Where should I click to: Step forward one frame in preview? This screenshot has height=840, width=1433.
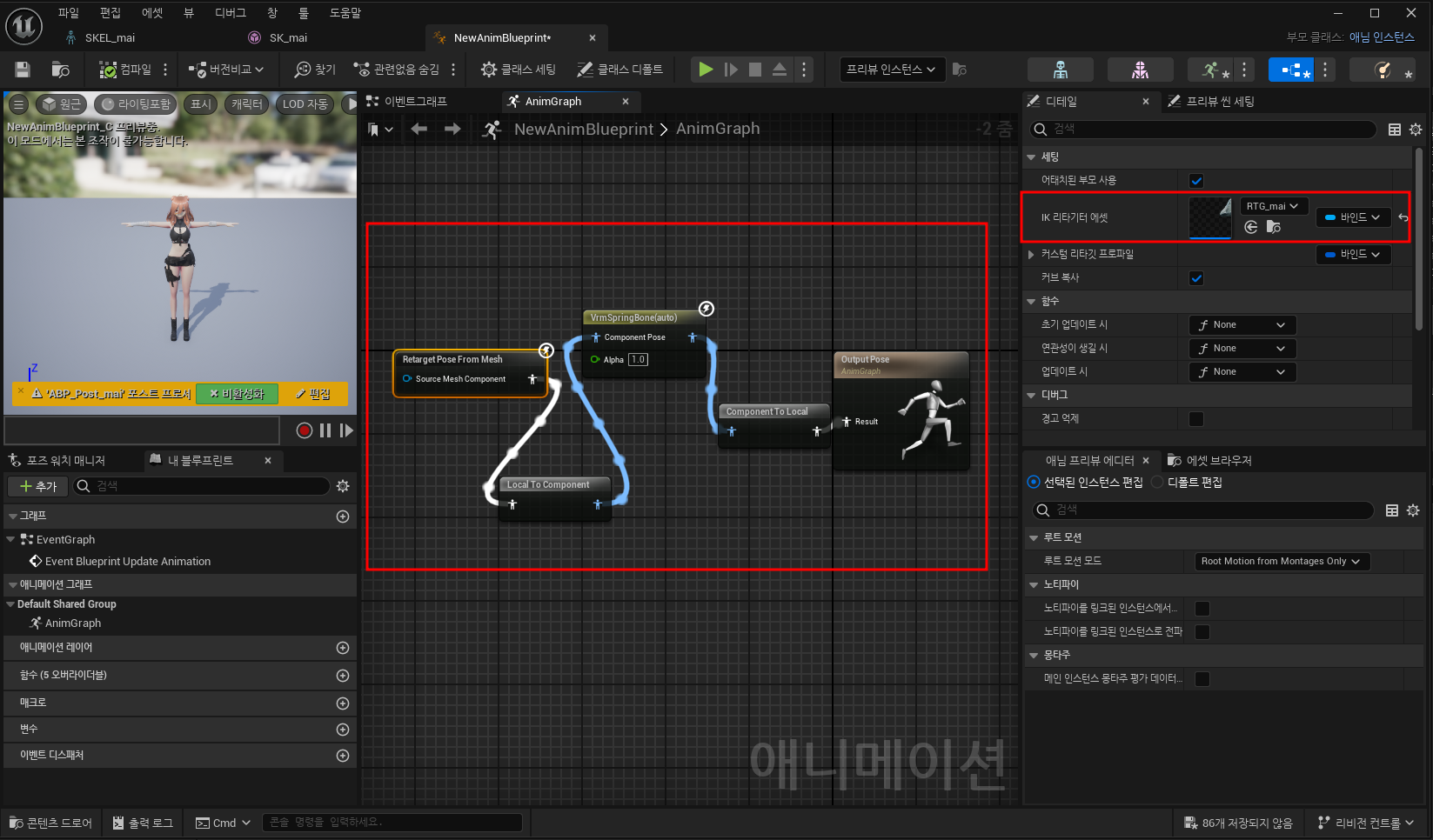coord(346,430)
